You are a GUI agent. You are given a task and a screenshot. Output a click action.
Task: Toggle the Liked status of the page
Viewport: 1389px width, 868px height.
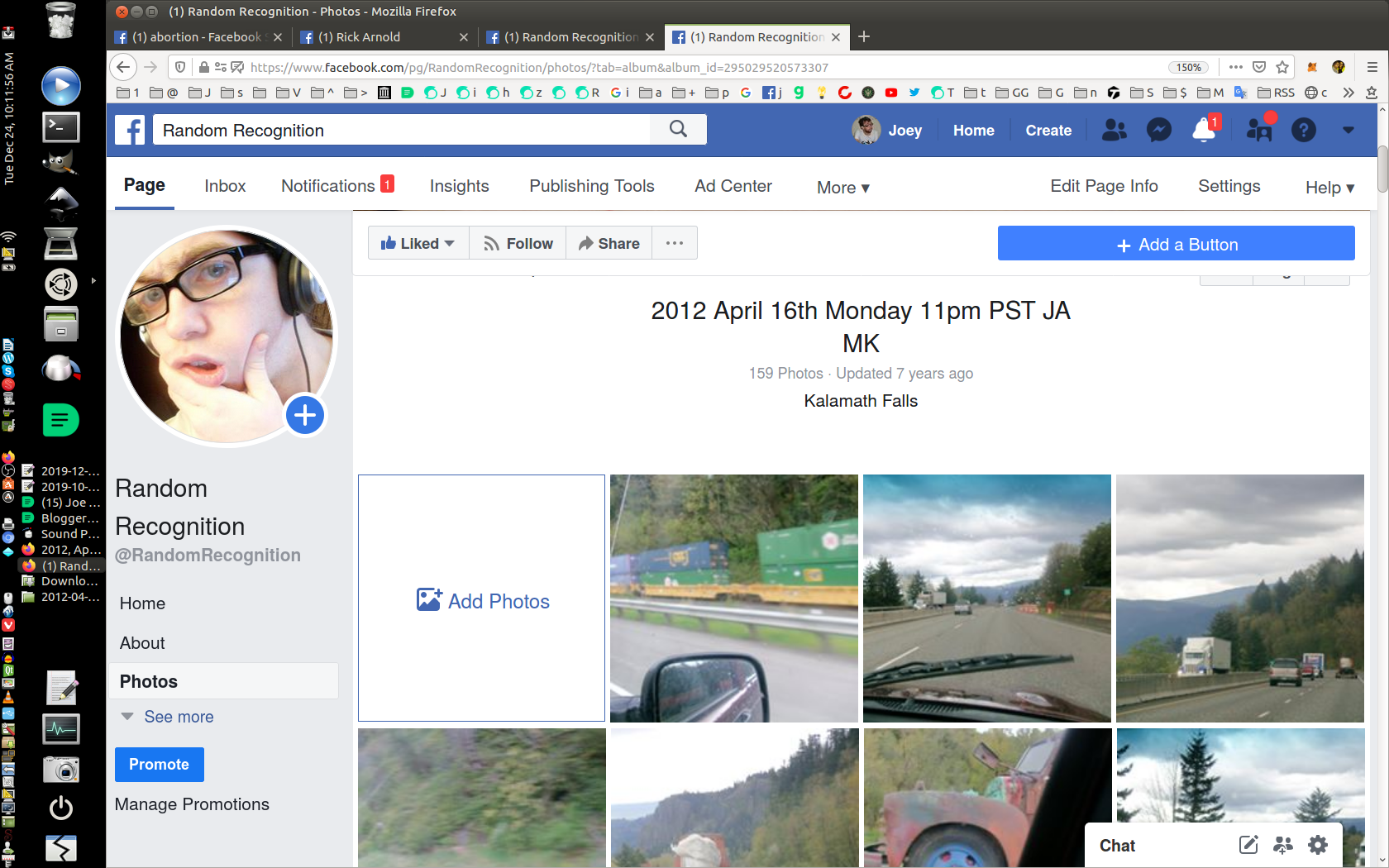418,242
